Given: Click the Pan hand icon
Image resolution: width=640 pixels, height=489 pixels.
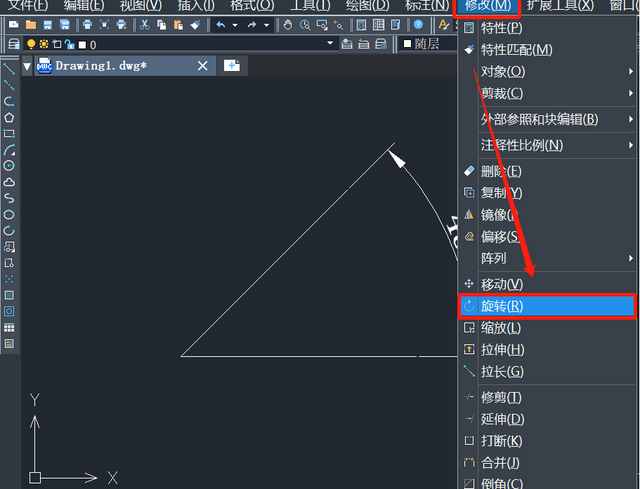Looking at the screenshot, I should (x=288, y=25).
